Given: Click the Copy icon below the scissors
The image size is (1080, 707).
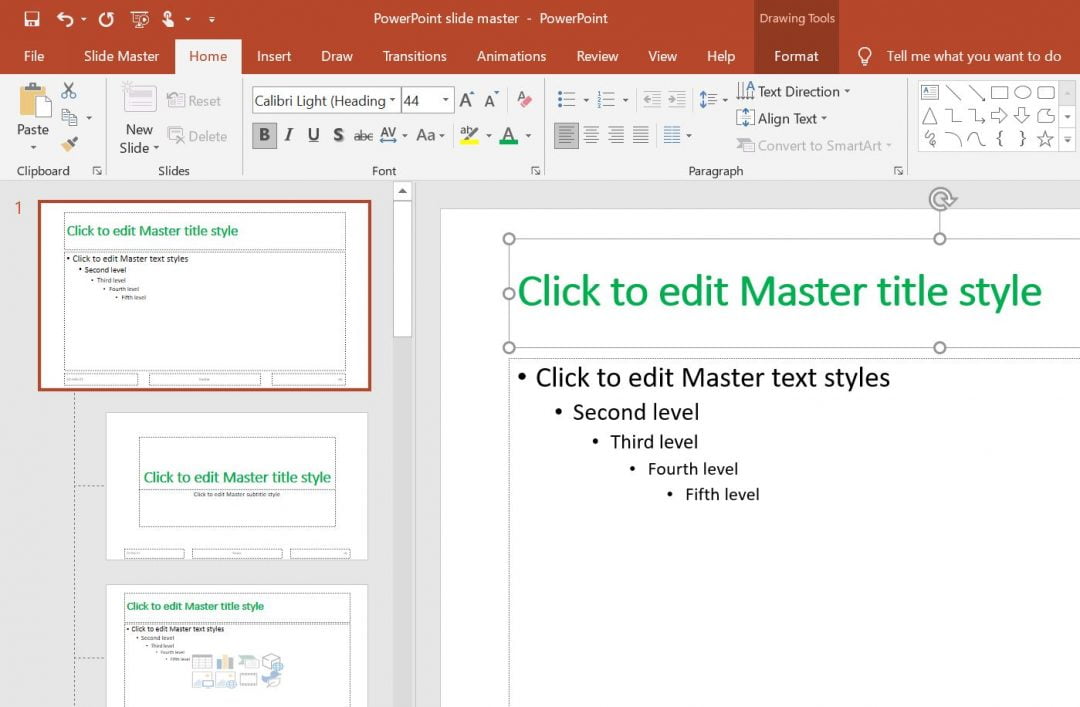Looking at the screenshot, I should pyautogui.click(x=70, y=118).
